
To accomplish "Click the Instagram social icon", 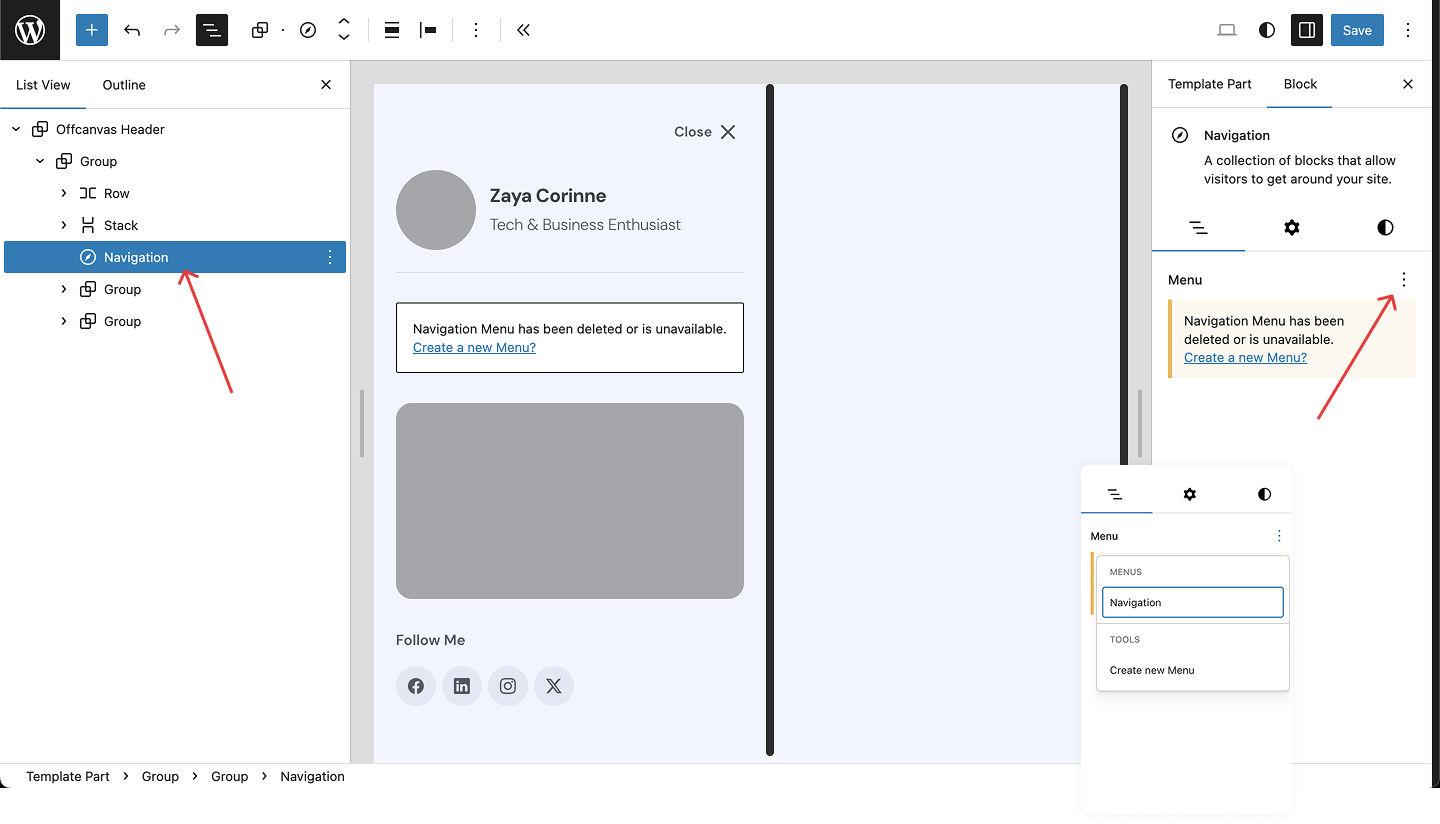I will [x=508, y=686].
